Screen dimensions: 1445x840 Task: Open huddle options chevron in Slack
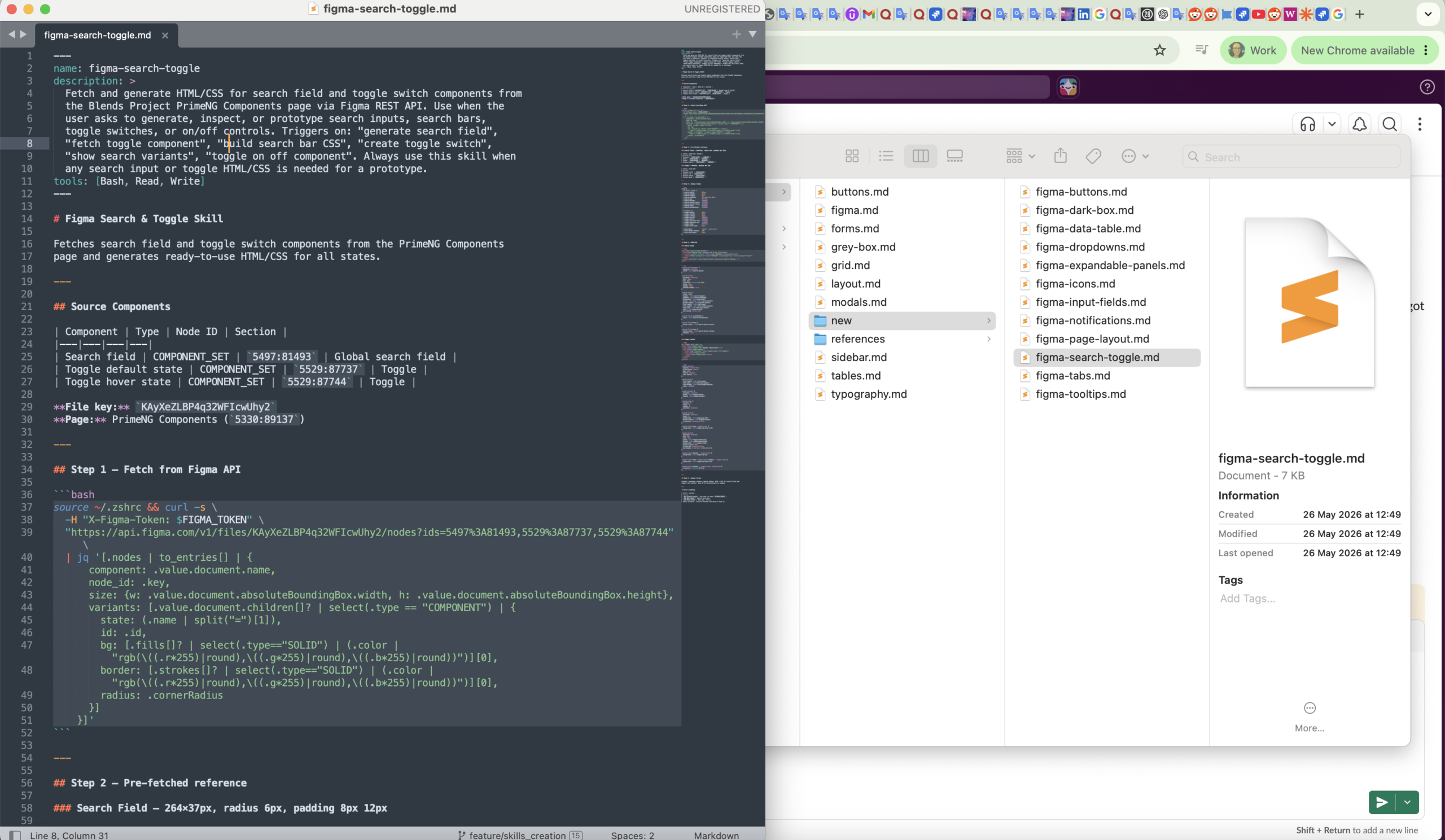pyautogui.click(x=1332, y=124)
